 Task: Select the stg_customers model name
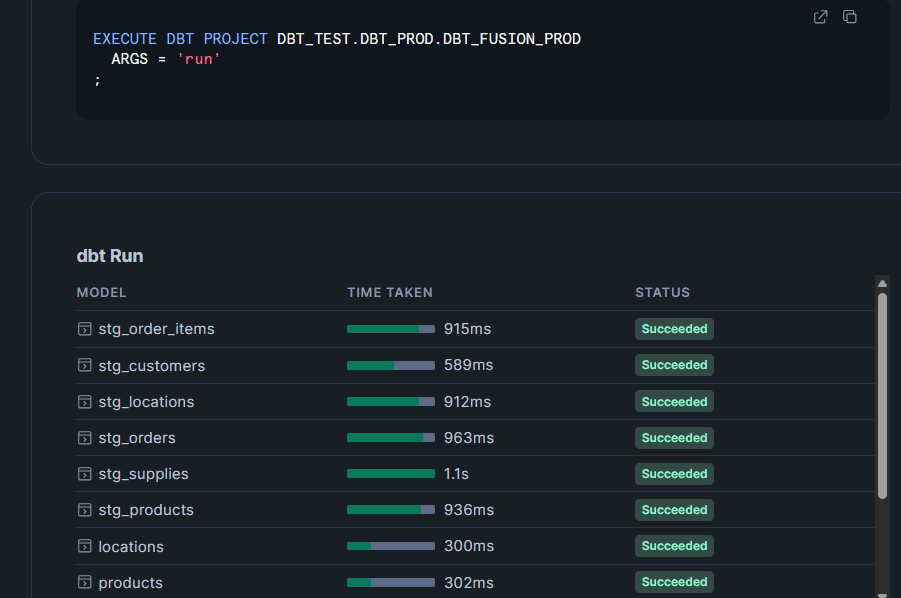[152, 366]
